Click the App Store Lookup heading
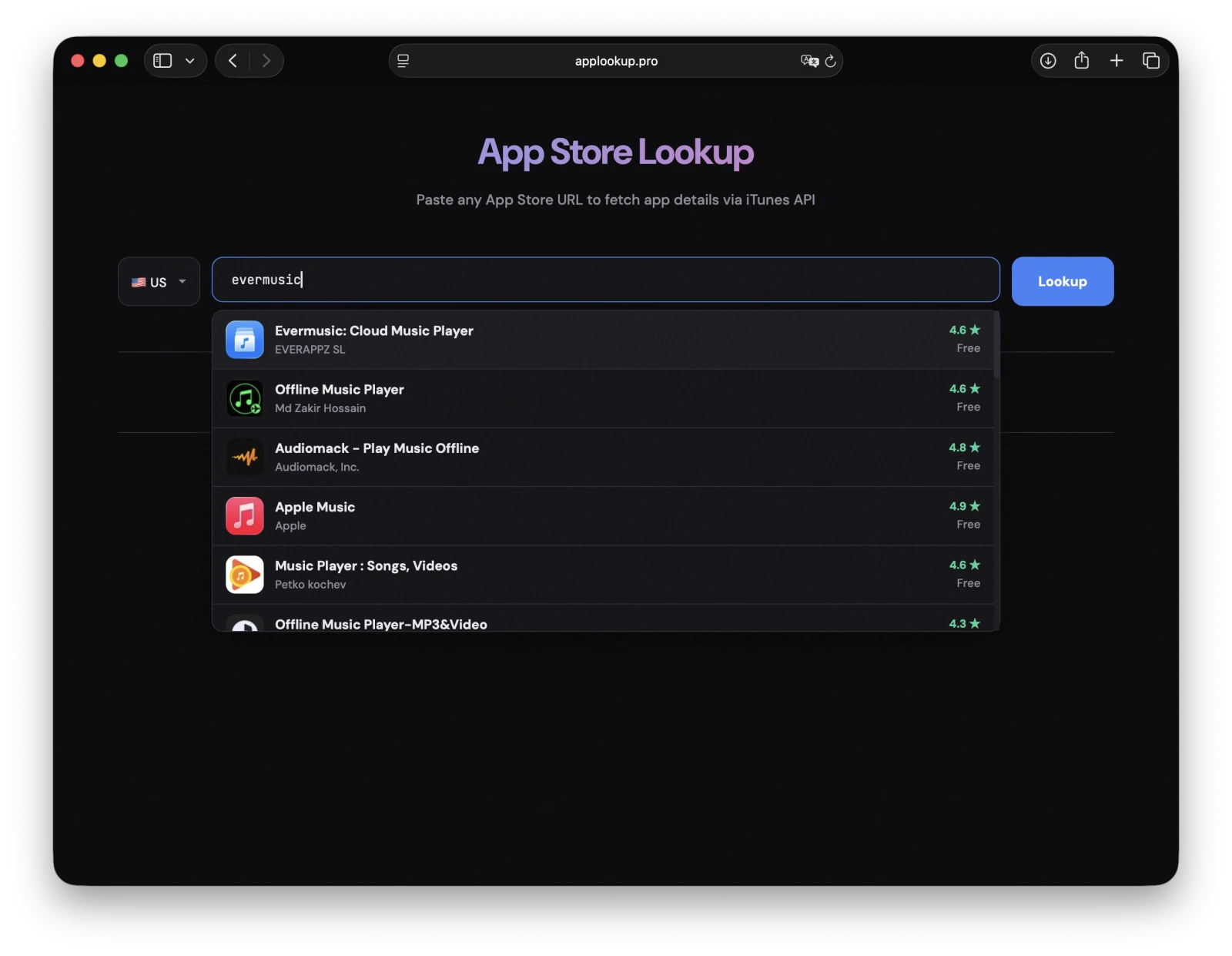 [x=616, y=152]
